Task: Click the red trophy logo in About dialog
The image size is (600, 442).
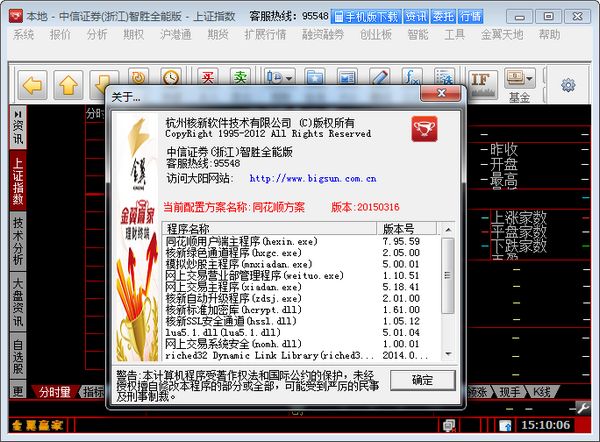Action: [x=424, y=129]
